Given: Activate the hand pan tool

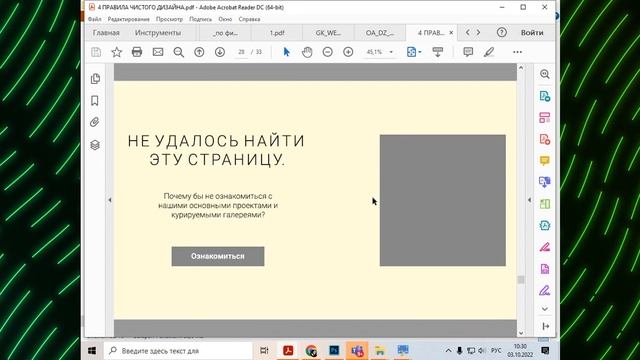Looking at the screenshot, I should [307, 52].
